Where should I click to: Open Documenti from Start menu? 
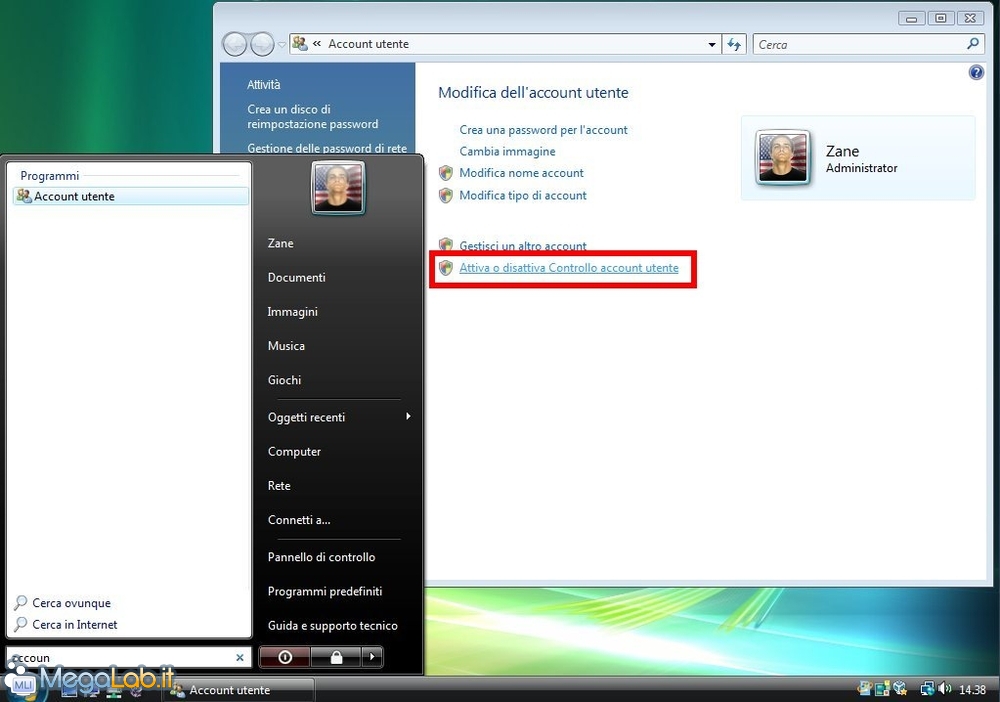(x=297, y=277)
